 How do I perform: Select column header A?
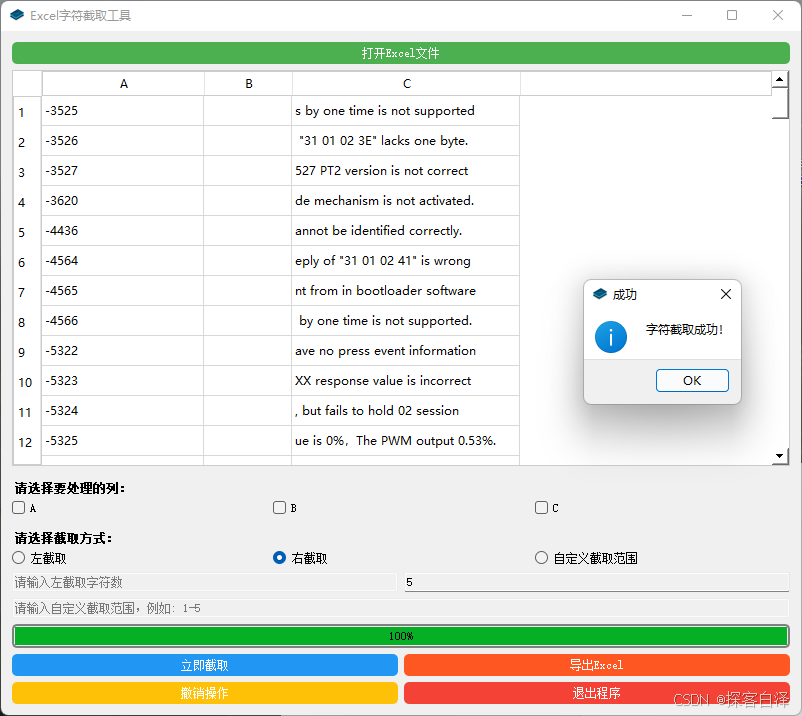[x=123, y=84]
